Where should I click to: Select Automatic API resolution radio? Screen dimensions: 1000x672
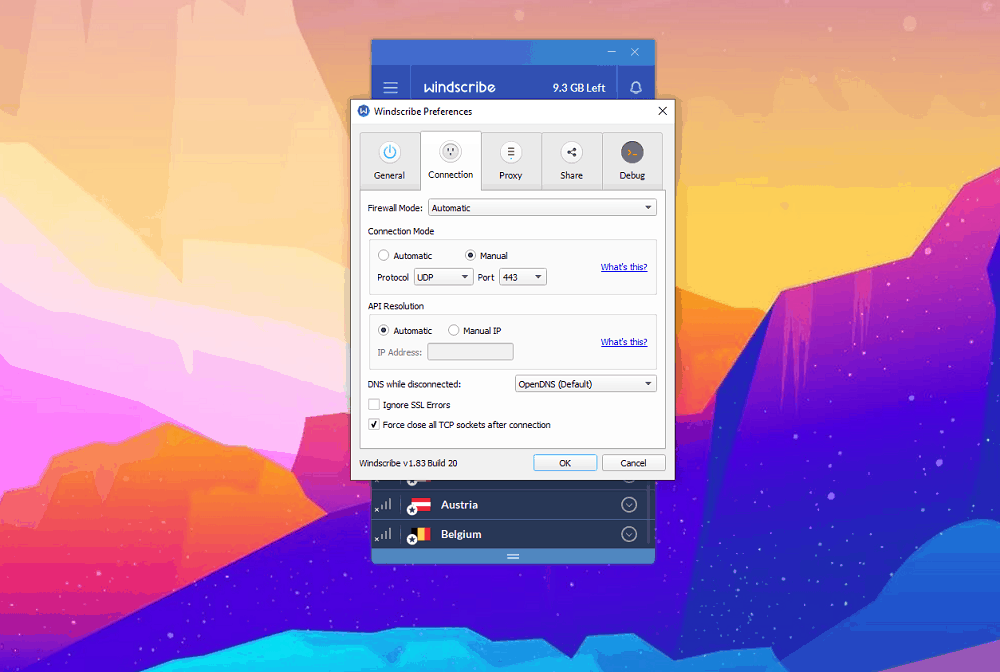383,330
